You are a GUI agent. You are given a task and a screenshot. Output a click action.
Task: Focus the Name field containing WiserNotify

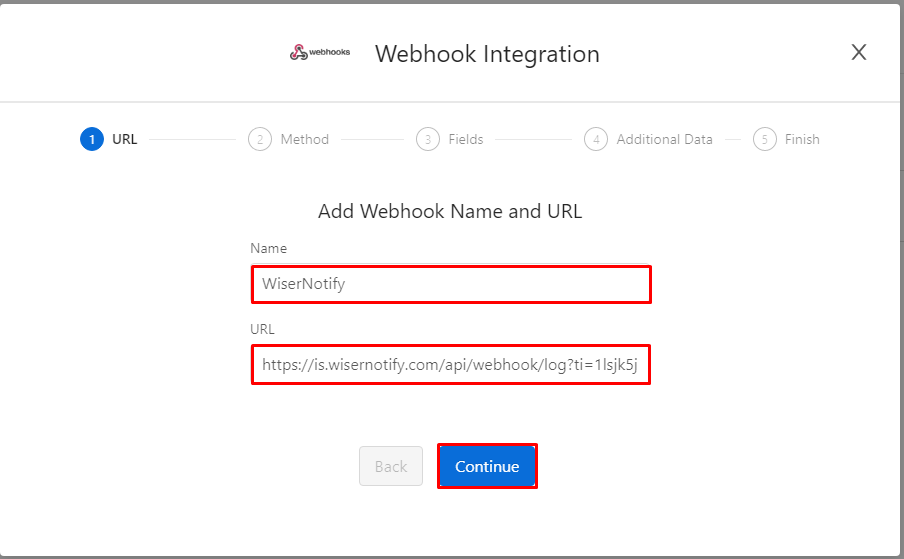[x=451, y=284]
